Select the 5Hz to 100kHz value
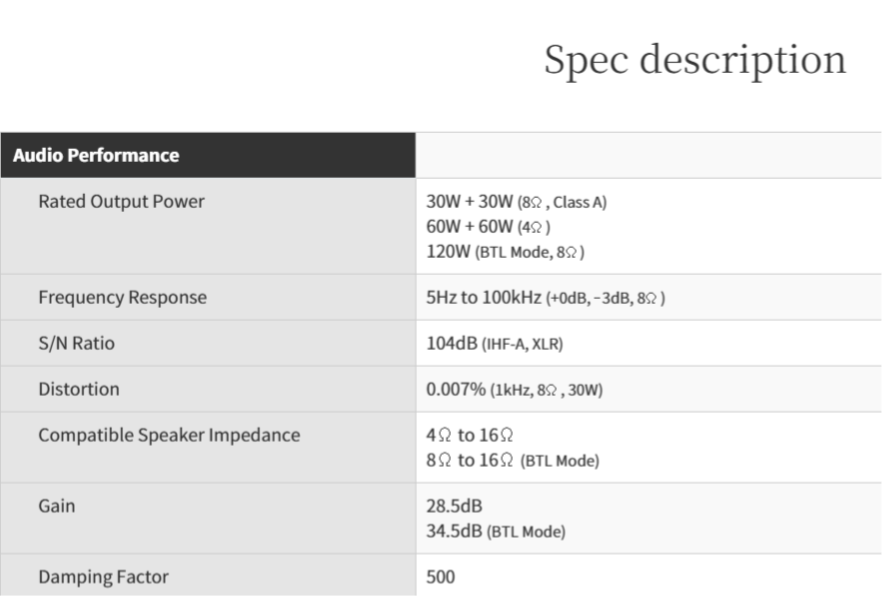Image resolution: width=882 pixels, height=596 pixels. tap(546, 297)
